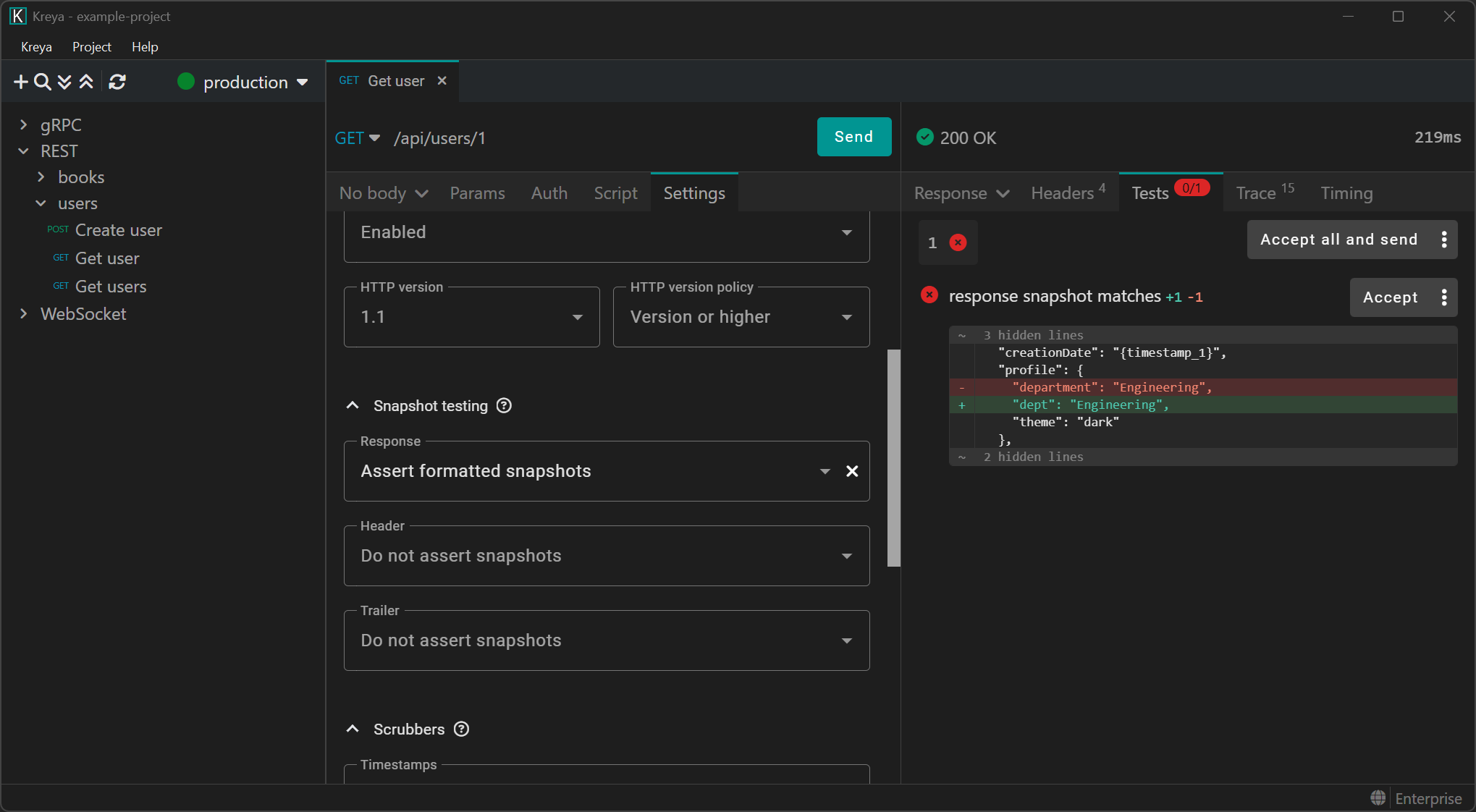Open Scrubbers help question mark icon
The image size is (1476, 812).
[x=461, y=729]
